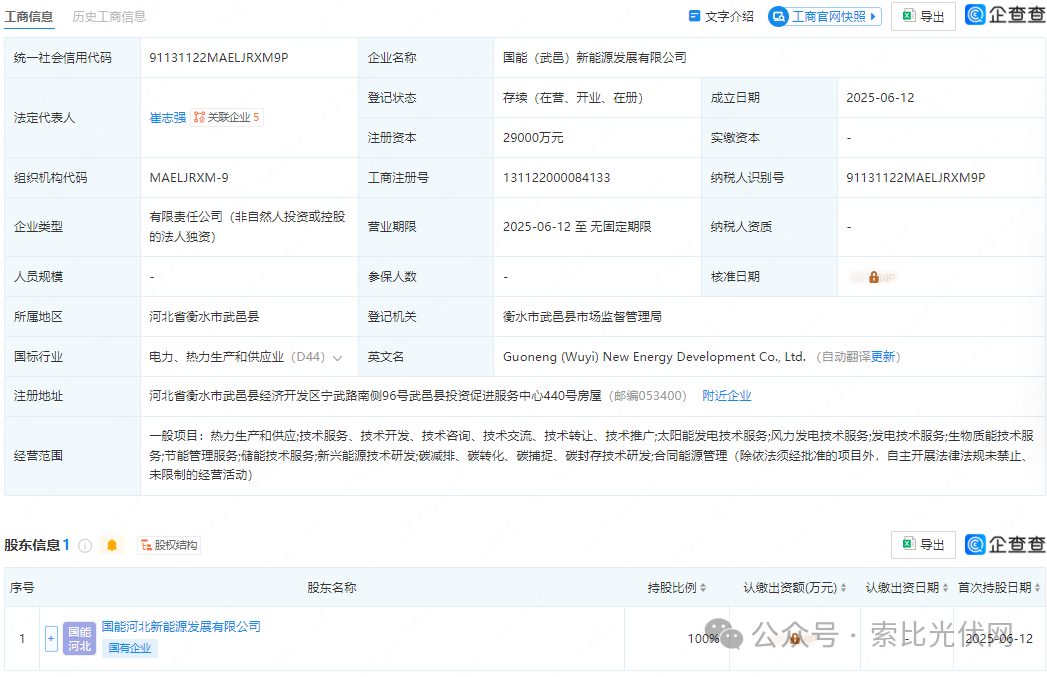This screenshot has width=1047, height=677.
Task: Expand the 国标行业 industry dropdown chevron
Action: pyautogui.click(x=338, y=357)
